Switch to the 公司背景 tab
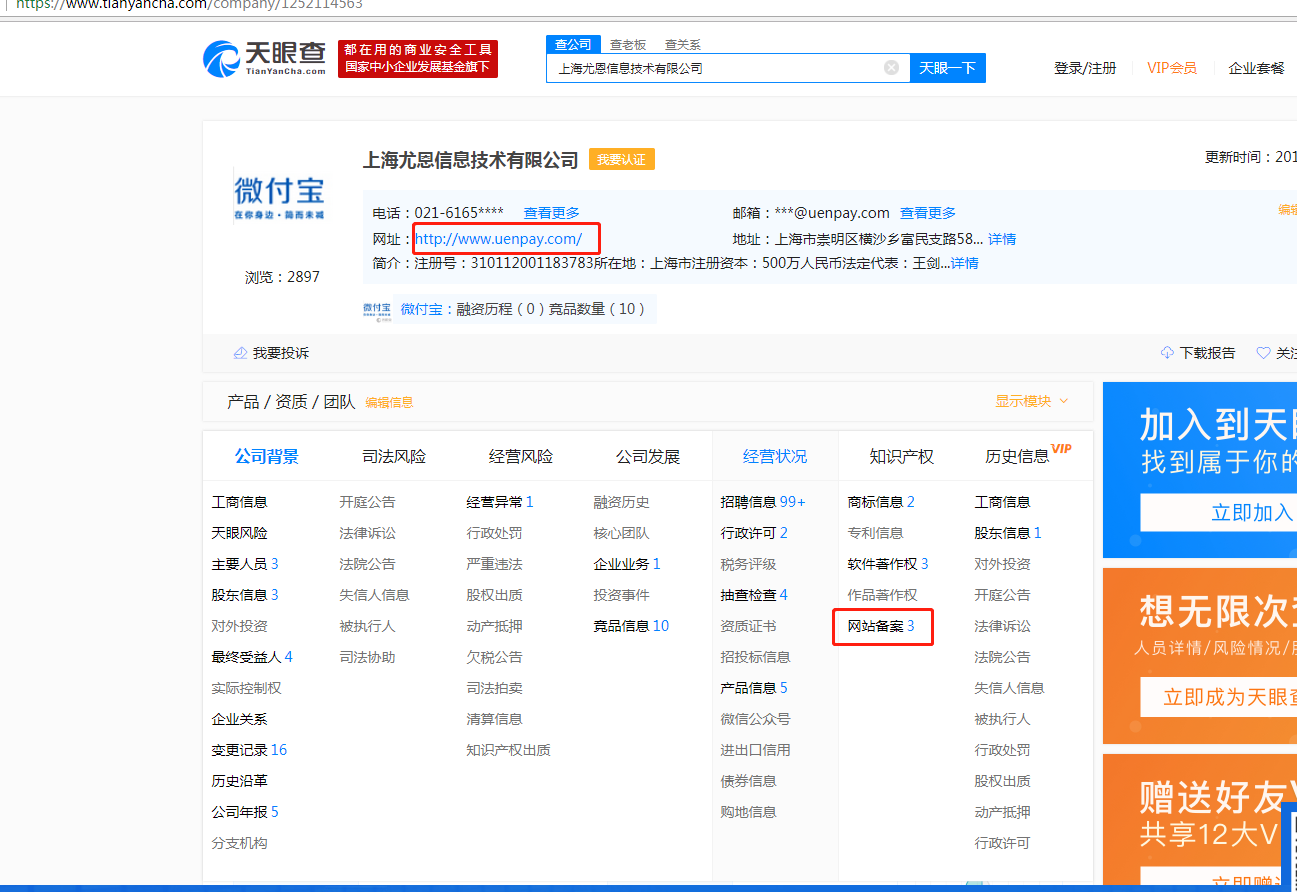This screenshot has height=892, width=1297. point(267,457)
